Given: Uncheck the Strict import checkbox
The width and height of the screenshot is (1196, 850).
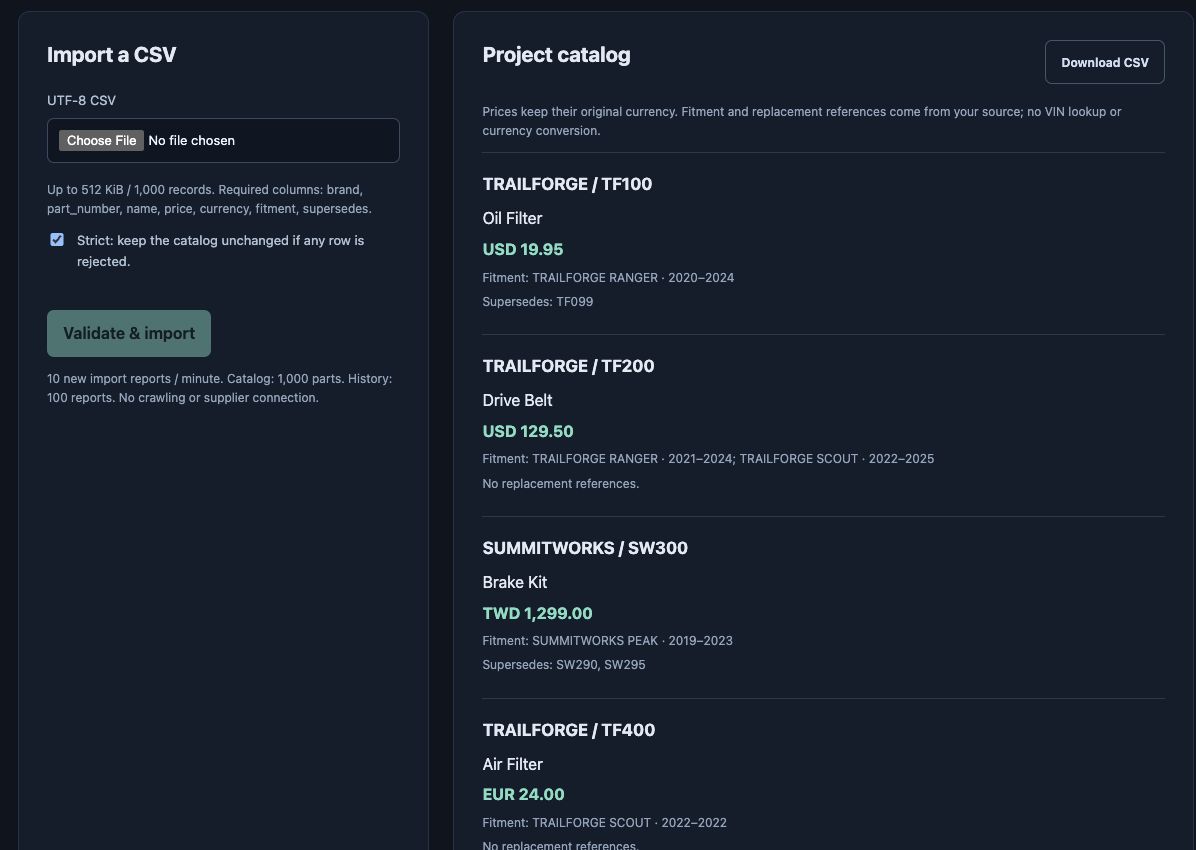Looking at the screenshot, I should coord(57,240).
